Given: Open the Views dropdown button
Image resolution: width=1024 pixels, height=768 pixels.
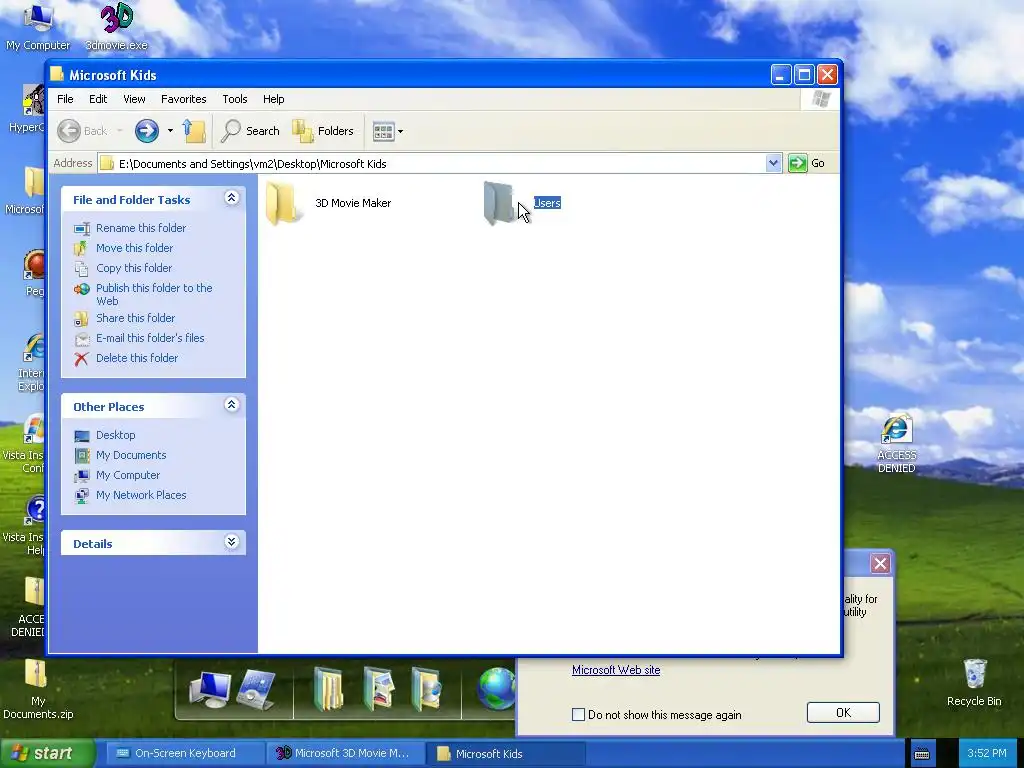Looking at the screenshot, I should pyautogui.click(x=387, y=131).
